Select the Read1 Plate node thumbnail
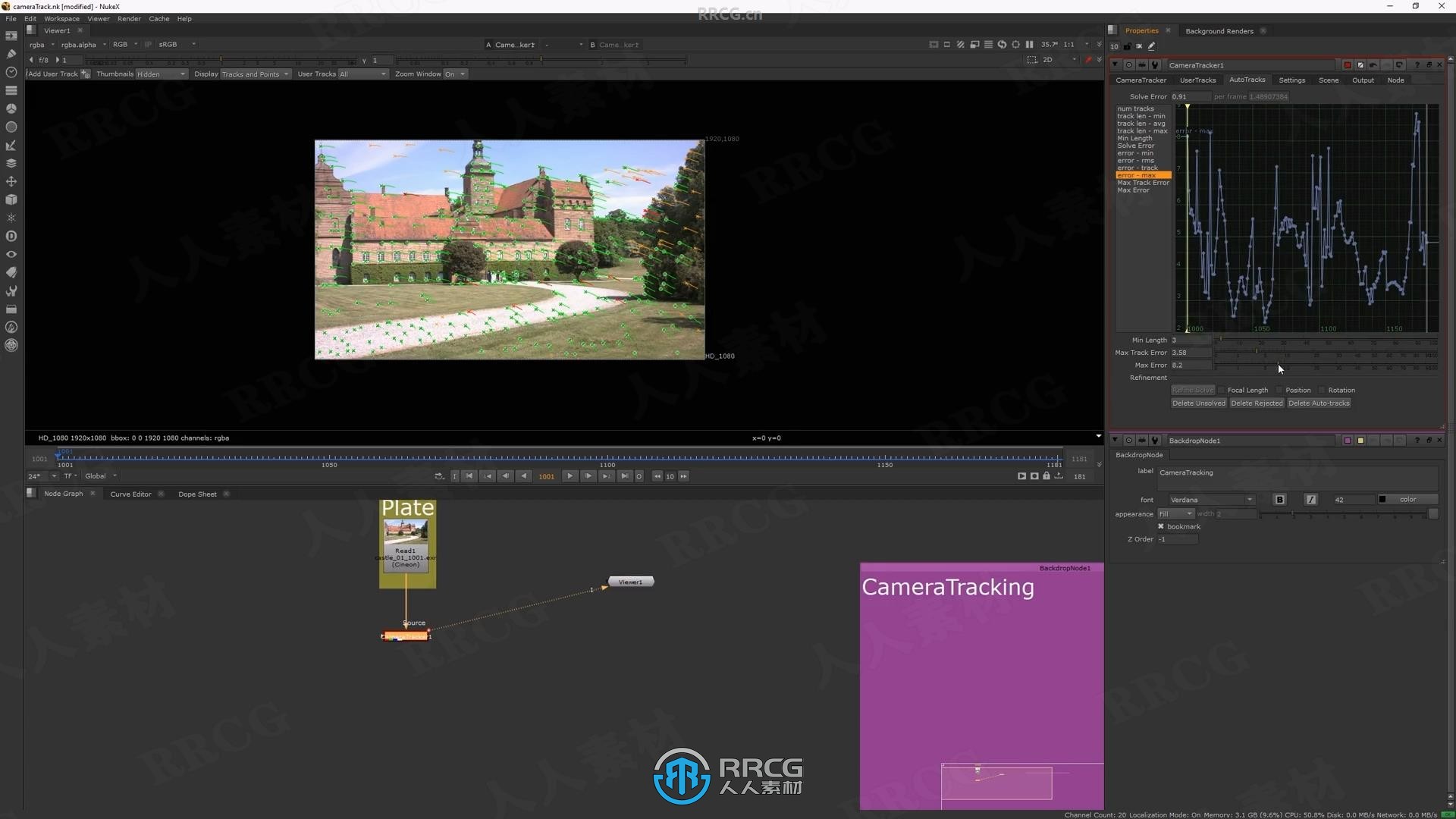 click(406, 533)
